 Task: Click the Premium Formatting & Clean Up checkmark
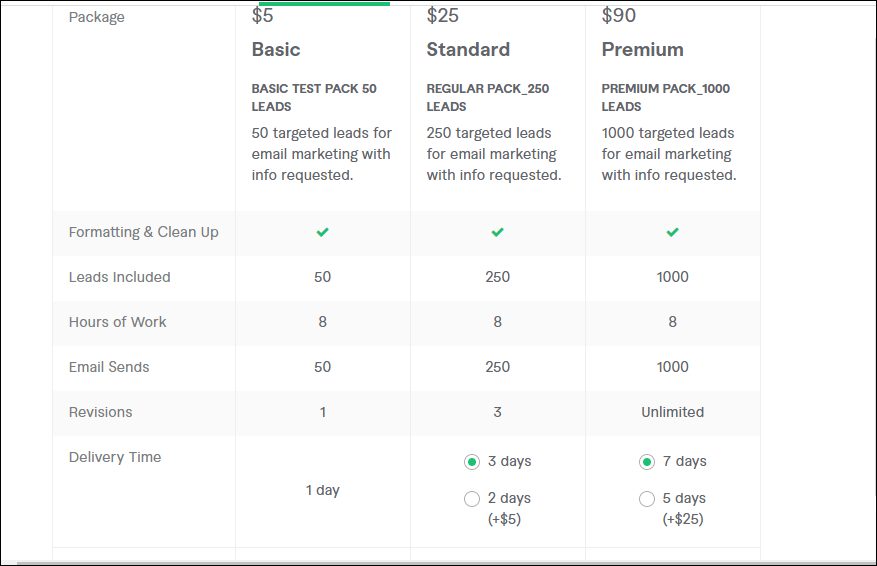672,232
